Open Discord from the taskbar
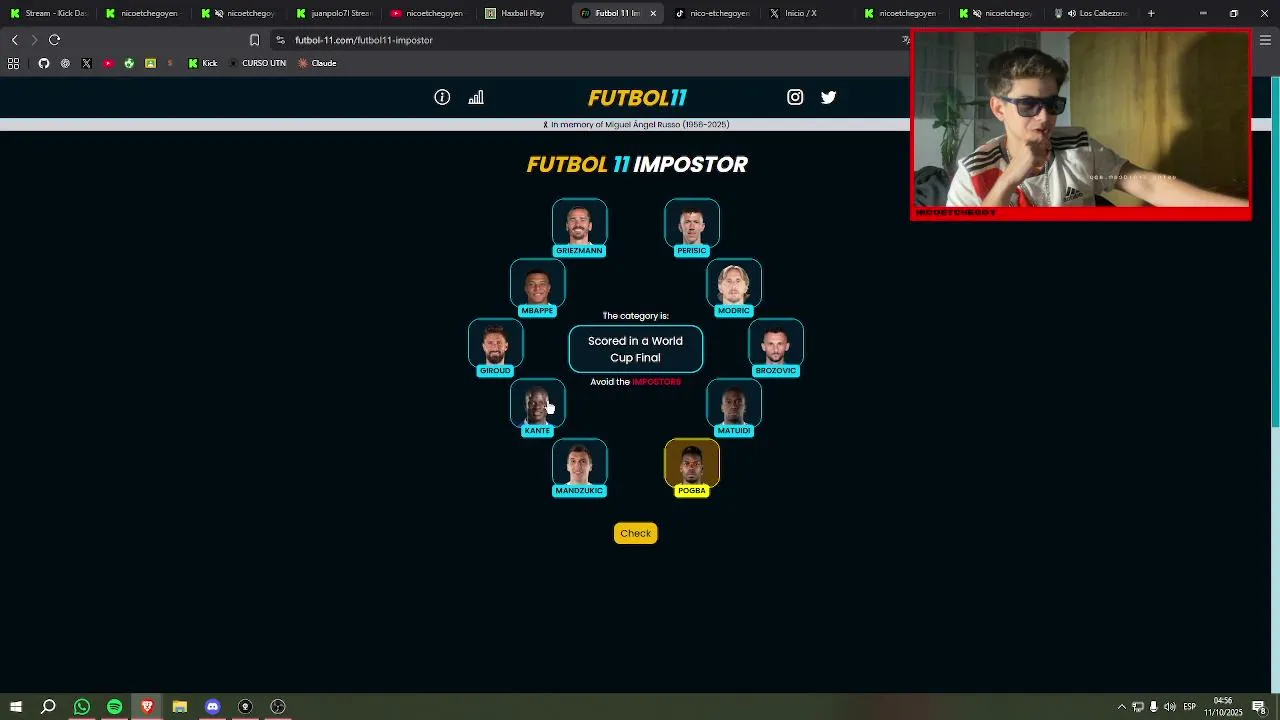The height and width of the screenshot is (720, 1280). tap(212, 707)
